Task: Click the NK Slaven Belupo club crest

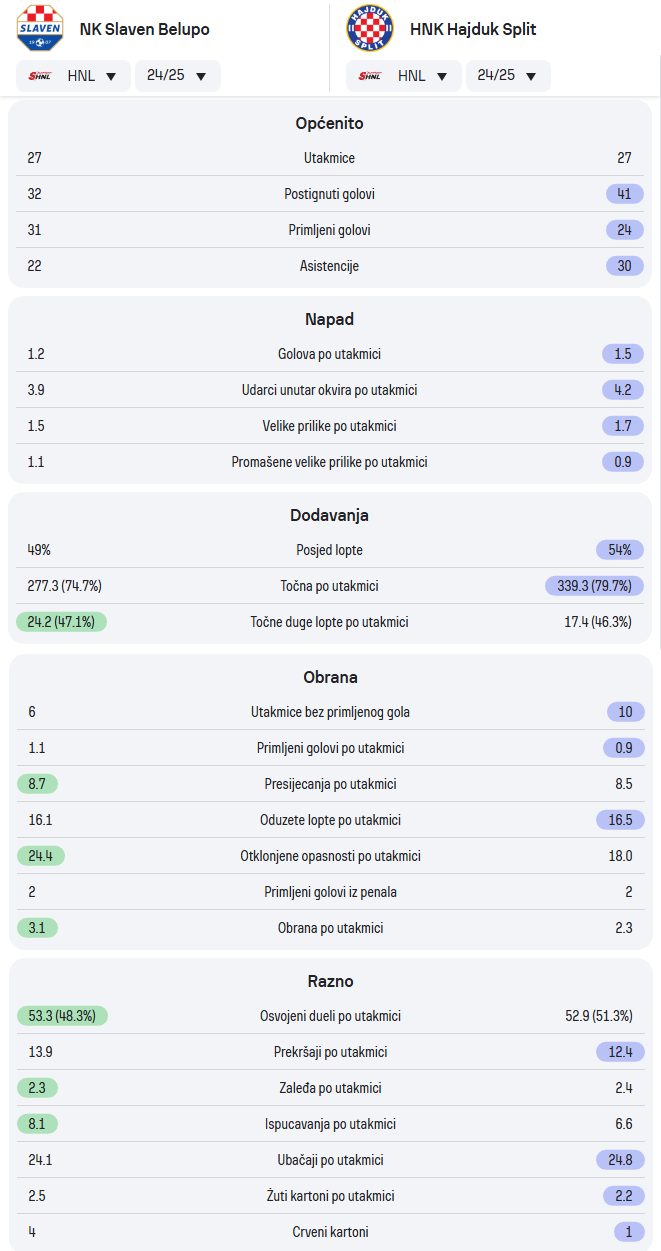Action: 40,29
